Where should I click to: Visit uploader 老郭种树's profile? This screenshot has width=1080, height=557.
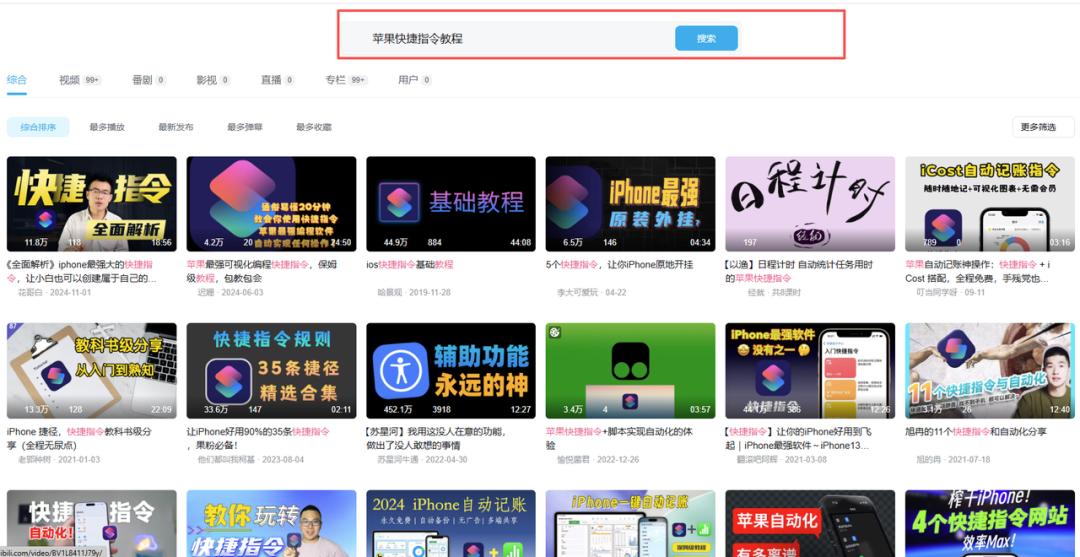point(35,459)
